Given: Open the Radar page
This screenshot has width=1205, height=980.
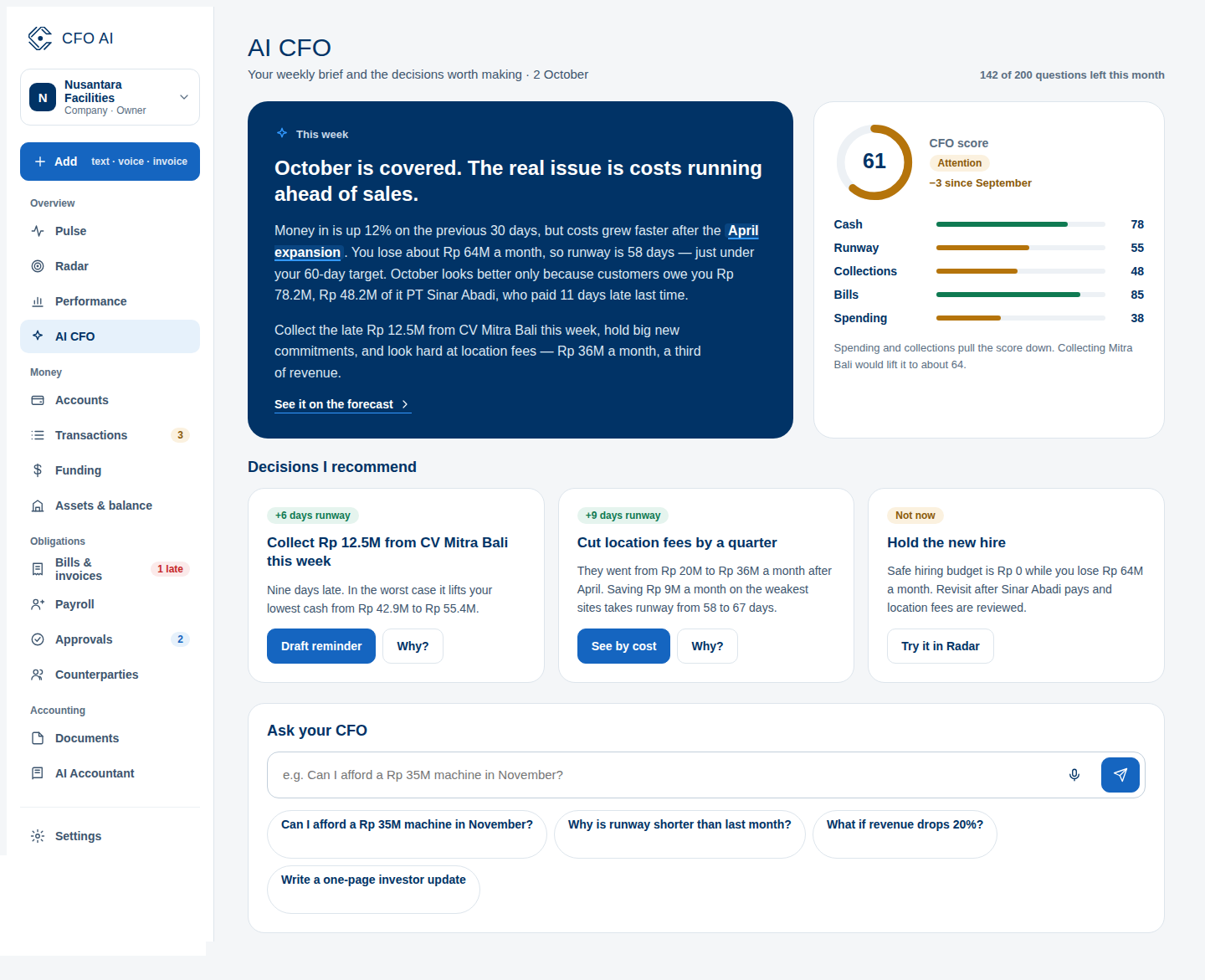Looking at the screenshot, I should coord(110,266).
